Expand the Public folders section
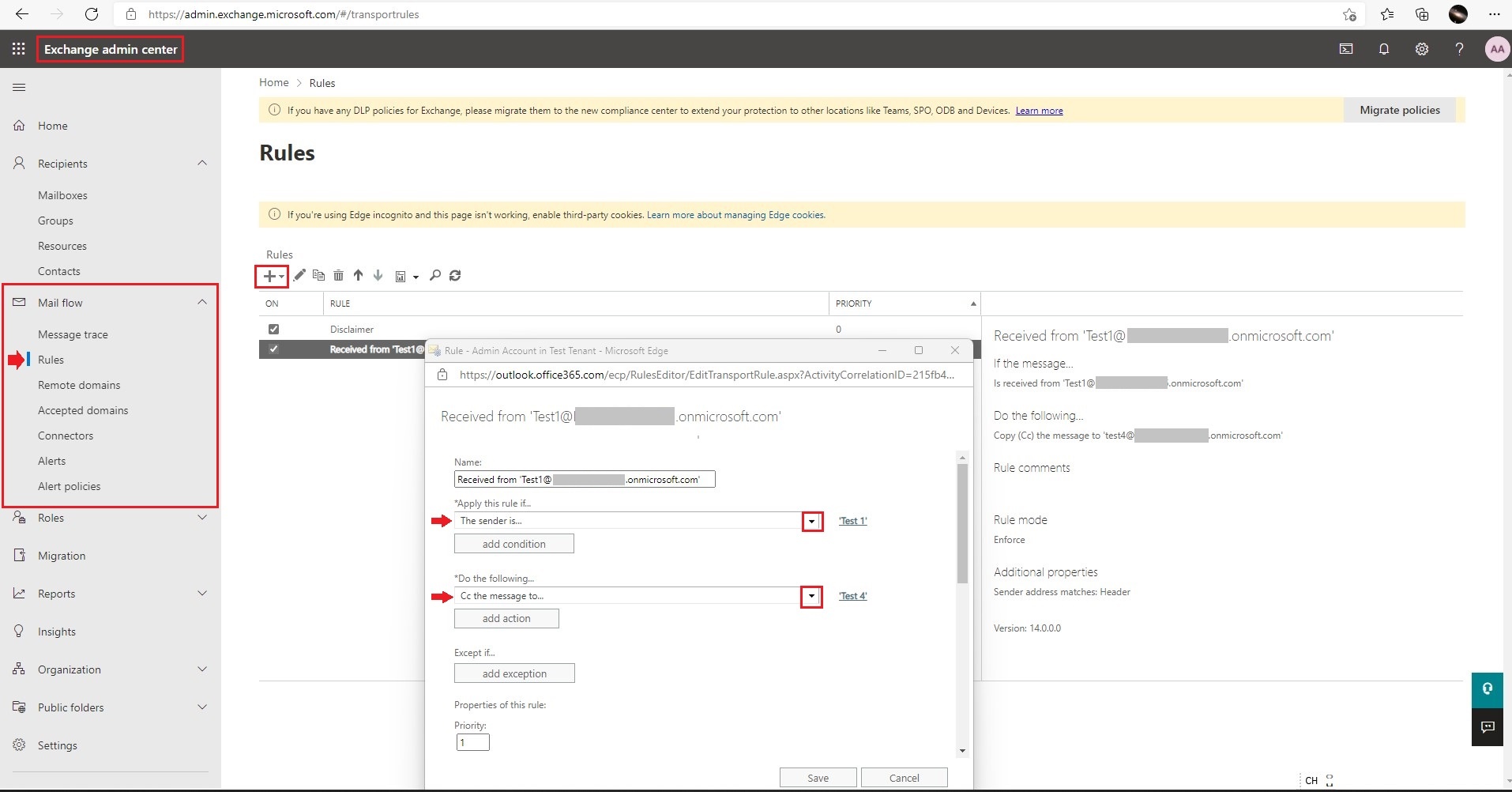The image size is (1512, 792). [202, 707]
